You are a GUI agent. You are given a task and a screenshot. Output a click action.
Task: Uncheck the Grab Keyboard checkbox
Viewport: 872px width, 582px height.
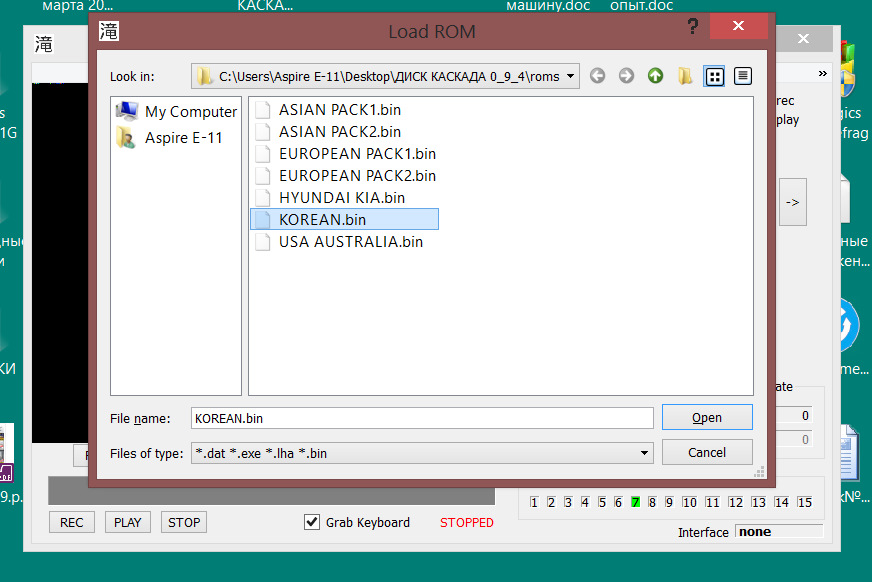coord(312,522)
